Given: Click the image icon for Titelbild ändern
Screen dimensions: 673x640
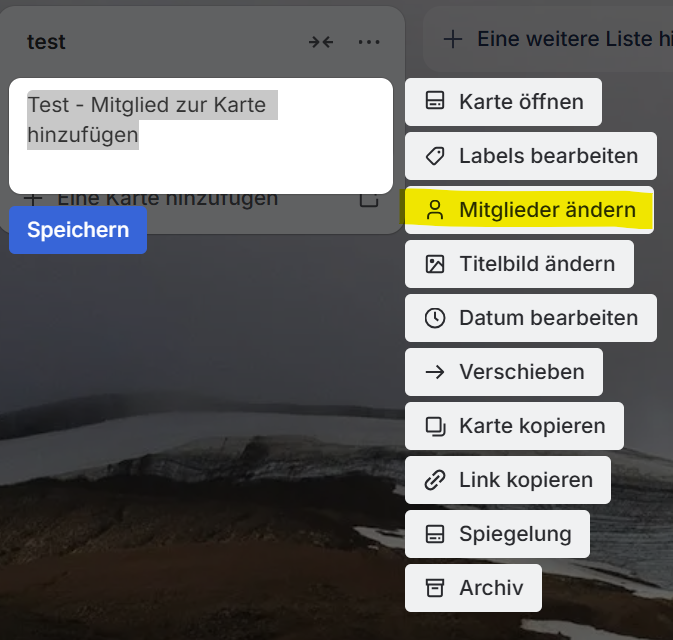Looking at the screenshot, I should coord(434,264).
